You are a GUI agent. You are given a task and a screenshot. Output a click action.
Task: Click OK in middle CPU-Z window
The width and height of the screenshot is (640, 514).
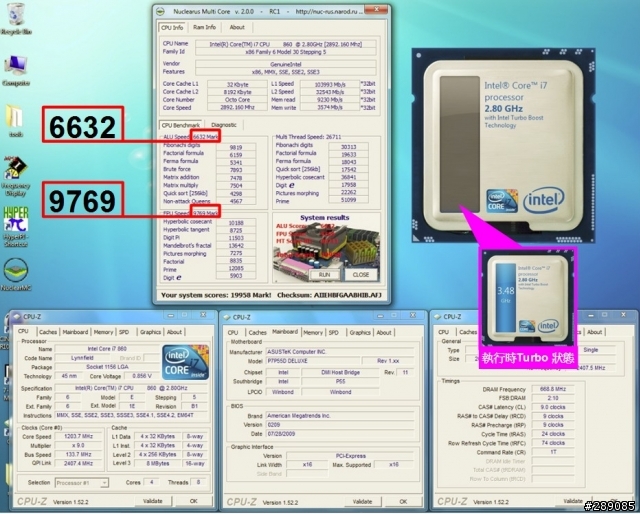(x=403, y=501)
